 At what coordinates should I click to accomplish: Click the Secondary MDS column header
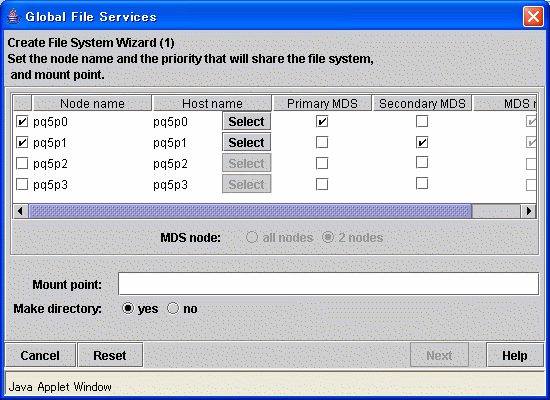(x=422, y=104)
